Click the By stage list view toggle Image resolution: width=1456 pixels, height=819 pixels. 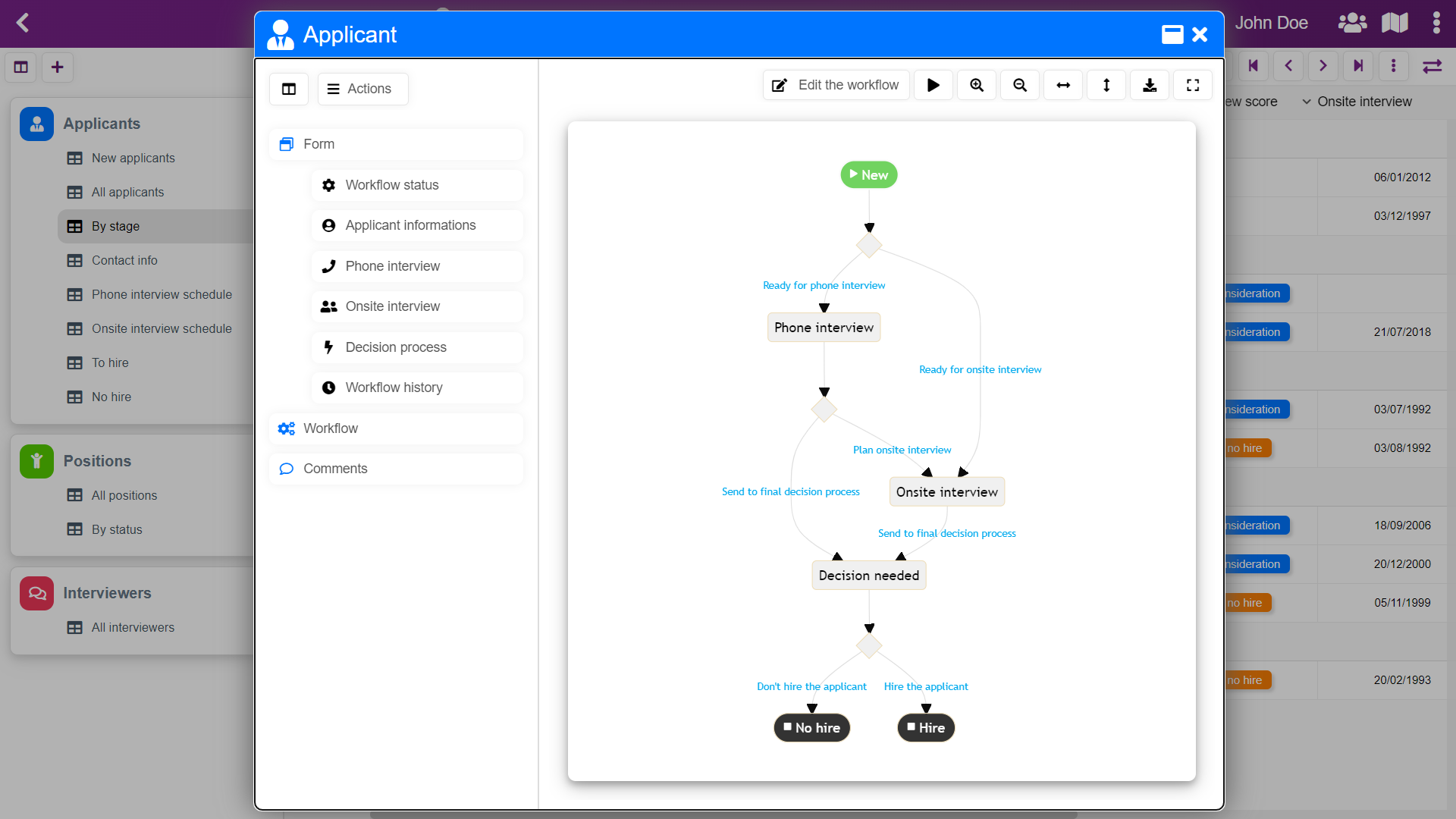click(75, 226)
